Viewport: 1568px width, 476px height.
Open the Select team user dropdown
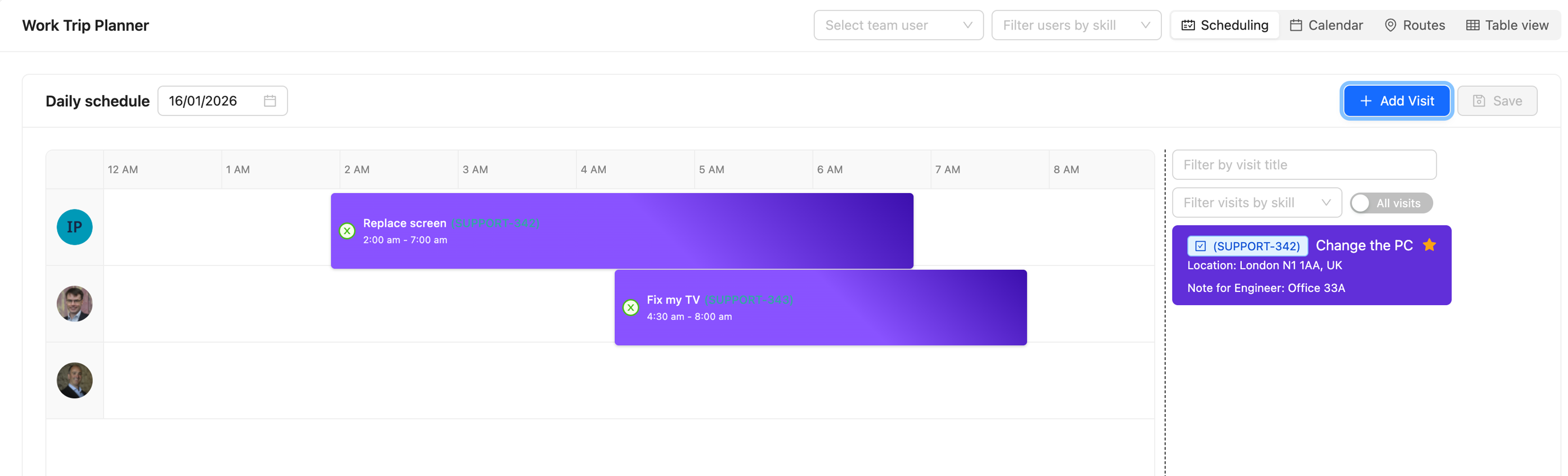pyautogui.click(x=898, y=25)
